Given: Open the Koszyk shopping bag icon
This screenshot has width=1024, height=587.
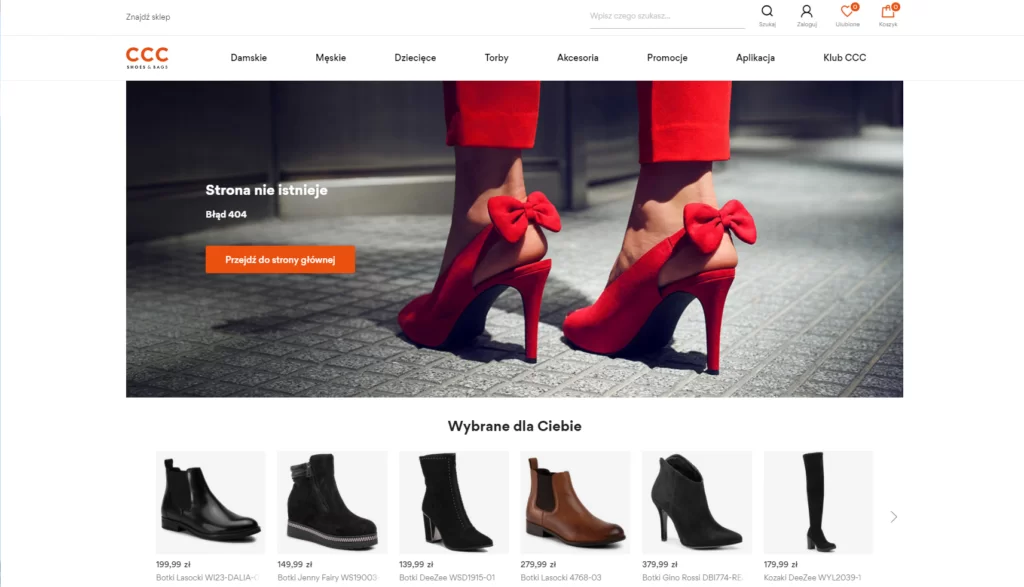Looking at the screenshot, I should click(x=888, y=11).
